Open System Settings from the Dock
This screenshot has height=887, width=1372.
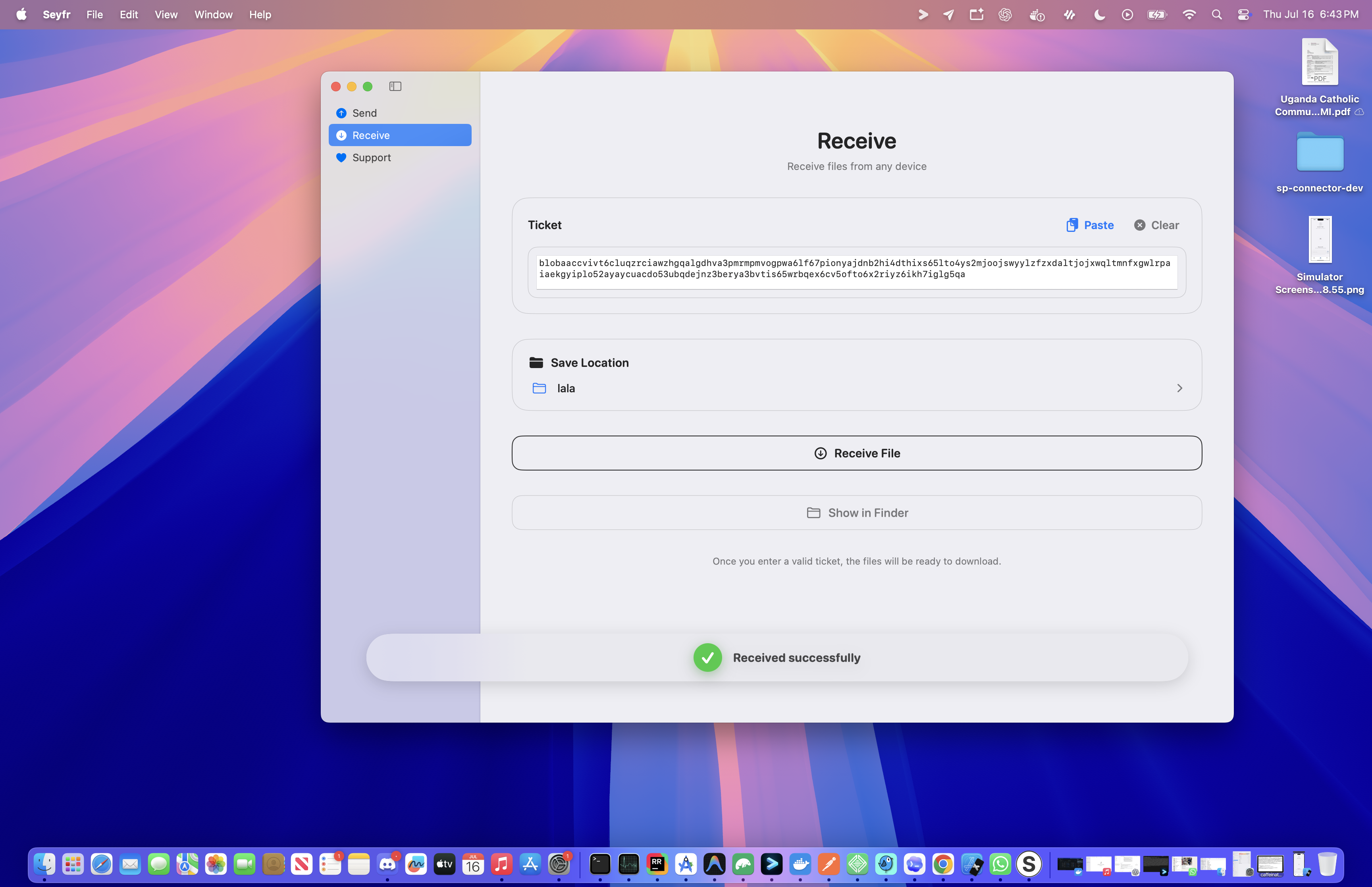(x=559, y=864)
